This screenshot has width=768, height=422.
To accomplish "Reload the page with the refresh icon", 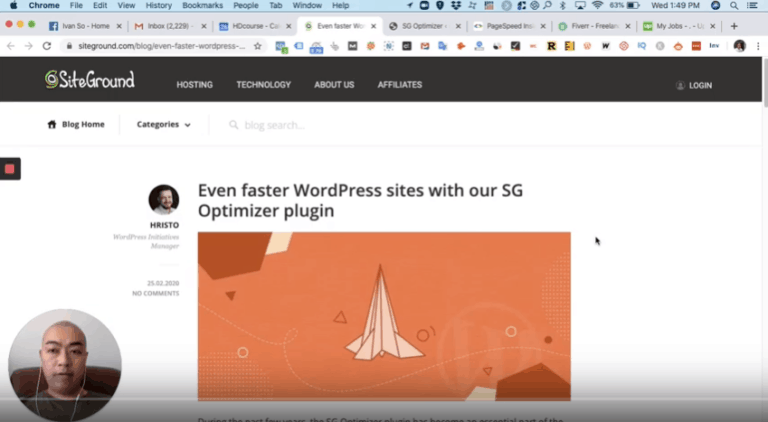I will click(x=46, y=46).
